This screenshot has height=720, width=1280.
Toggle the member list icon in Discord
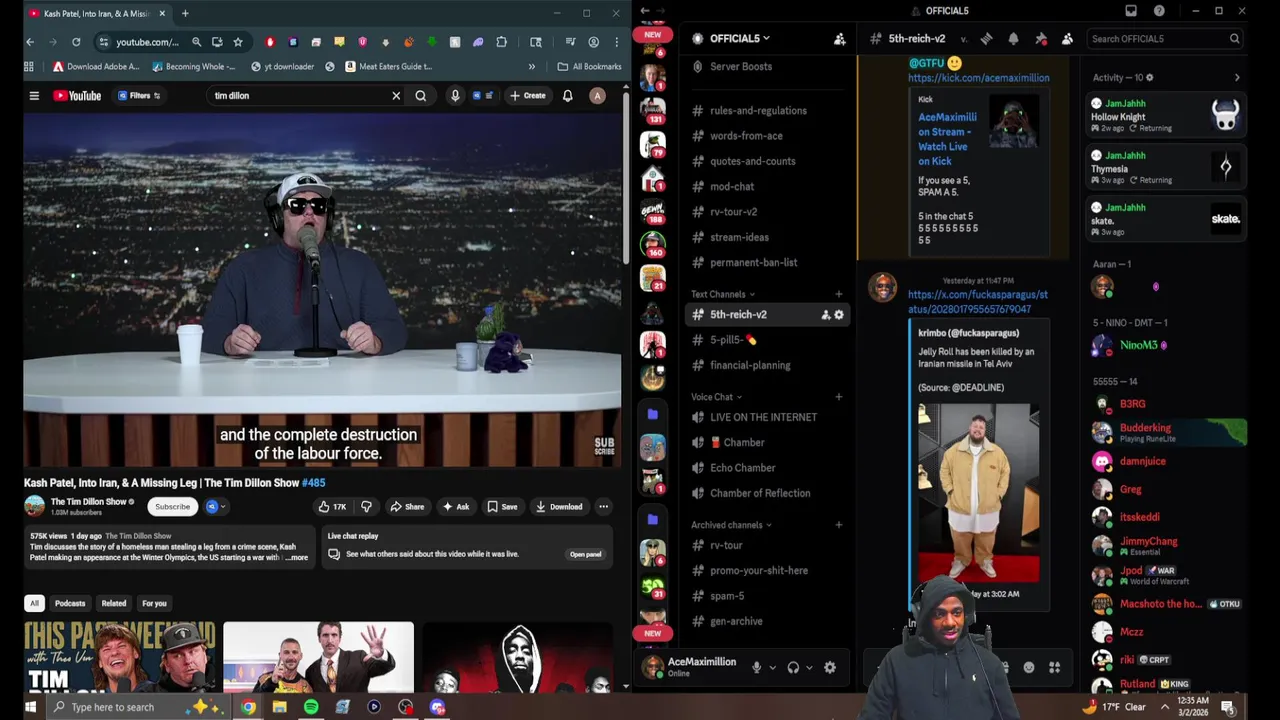click(x=1067, y=38)
